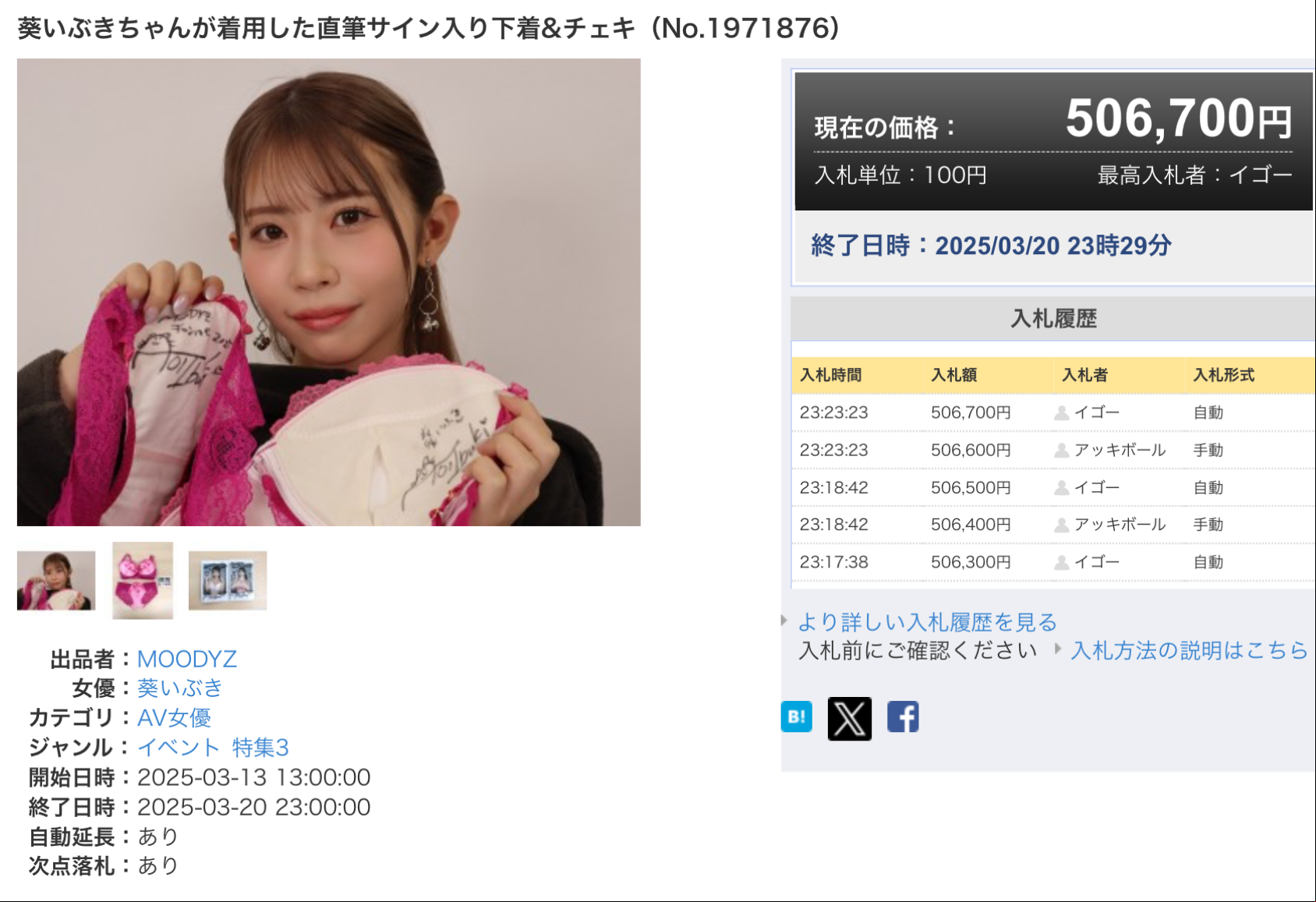Open the MOODYZ seller link
Viewport: 1316px width, 902px height.
click(x=187, y=660)
